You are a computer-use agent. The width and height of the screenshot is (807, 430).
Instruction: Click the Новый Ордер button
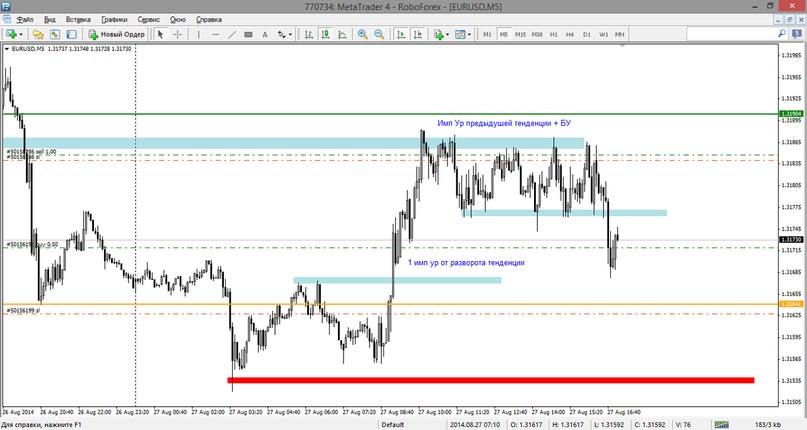pyautogui.click(x=116, y=34)
